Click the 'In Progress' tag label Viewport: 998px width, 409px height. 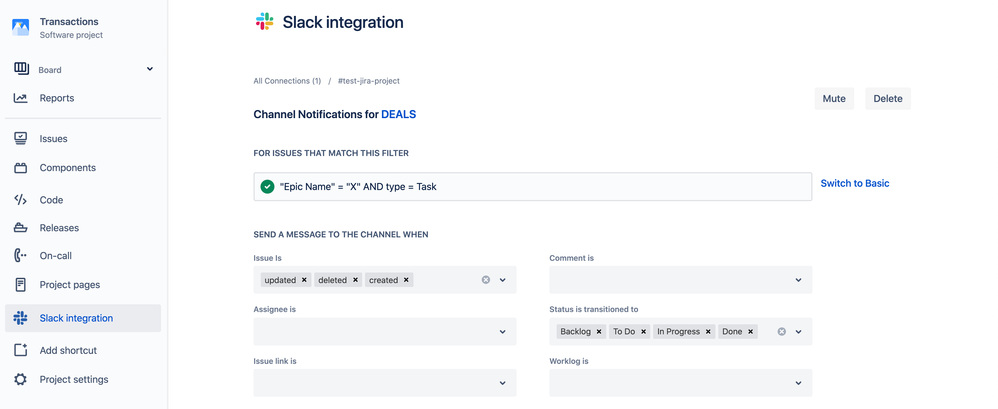pyautogui.click(x=678, y=331)
